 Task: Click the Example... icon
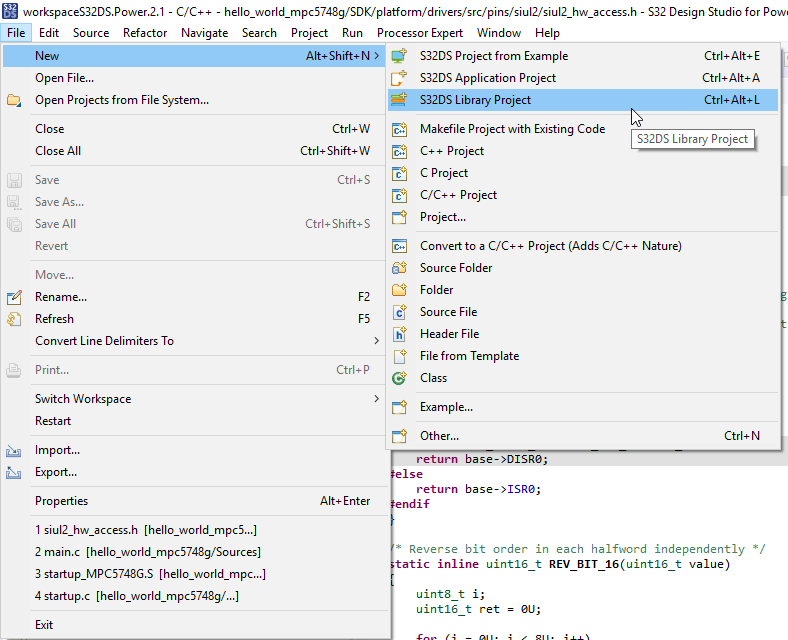click(399, 407)
